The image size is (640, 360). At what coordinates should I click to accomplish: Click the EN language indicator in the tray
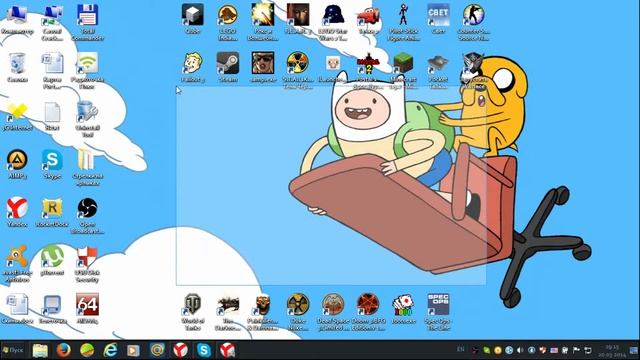coord(461,349)
